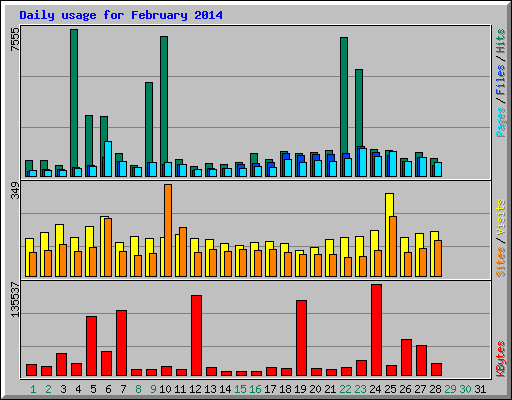Click day 18 on the x-axis
512x400 pixels.
tap(285, 389)
